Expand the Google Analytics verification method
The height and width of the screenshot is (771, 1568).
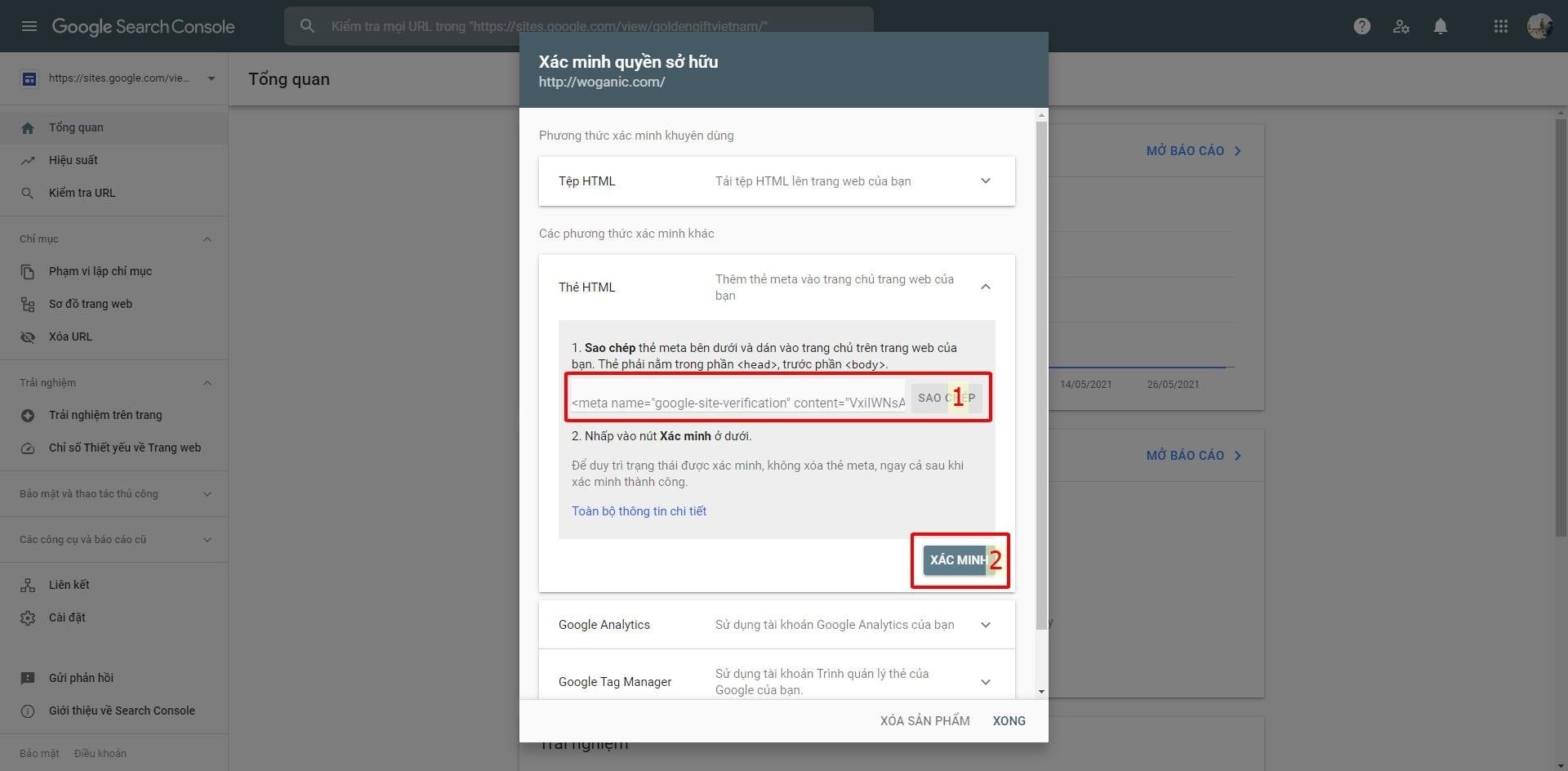click(x=985, y=625)
